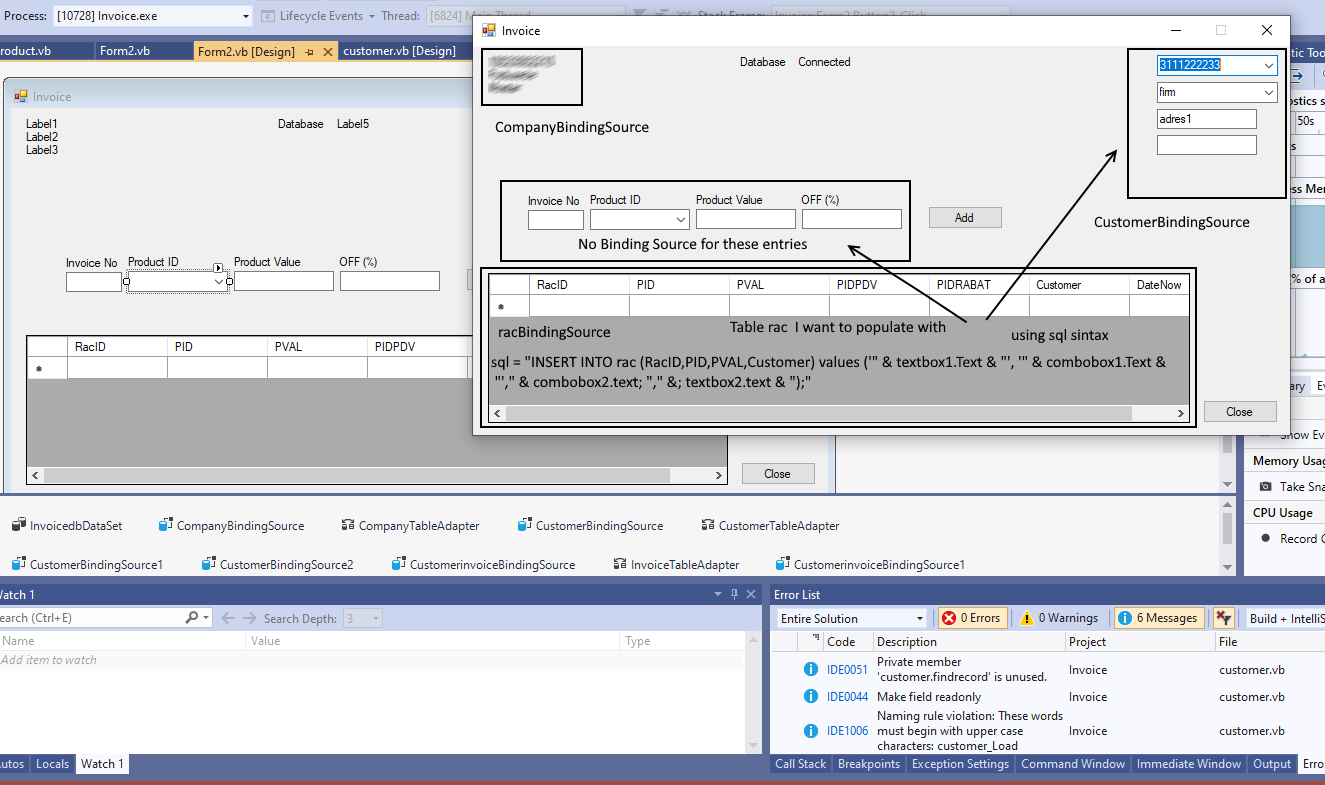Screen dimensions: 1325x785
Task: Open the Build + IntelliSense dropdown
Action: click(x=1285, y=618)
